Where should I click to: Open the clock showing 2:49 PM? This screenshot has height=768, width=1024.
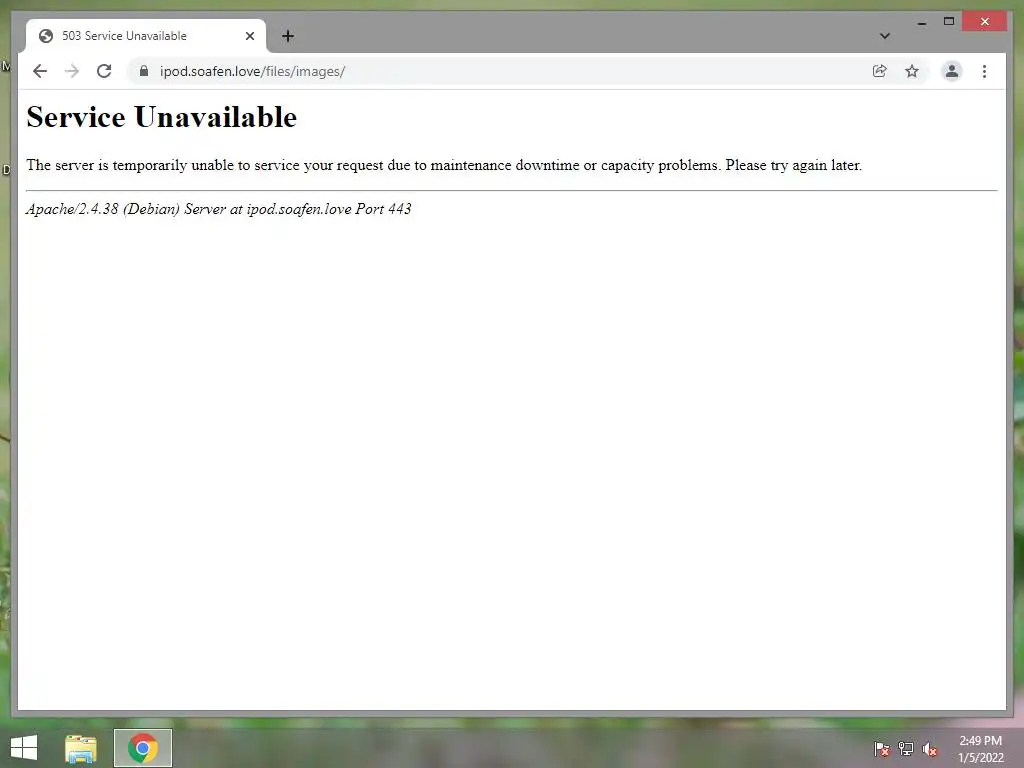980,749
